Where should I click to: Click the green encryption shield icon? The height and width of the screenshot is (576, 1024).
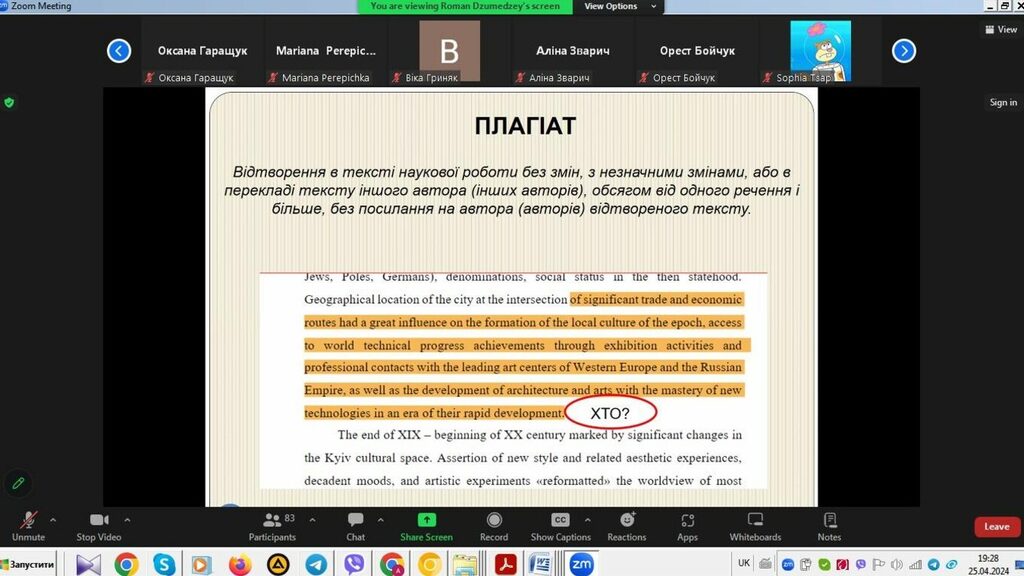tap(10, 102)
